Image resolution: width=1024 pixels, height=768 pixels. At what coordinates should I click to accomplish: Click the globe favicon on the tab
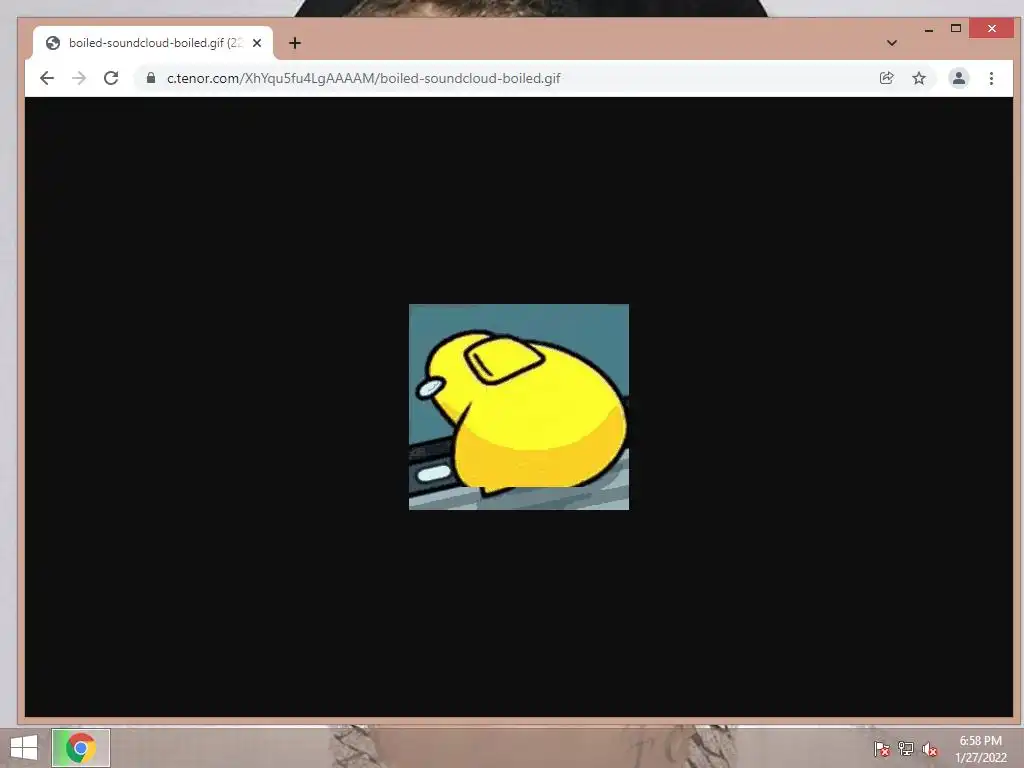pyautogui.click(x=53, y=43)
